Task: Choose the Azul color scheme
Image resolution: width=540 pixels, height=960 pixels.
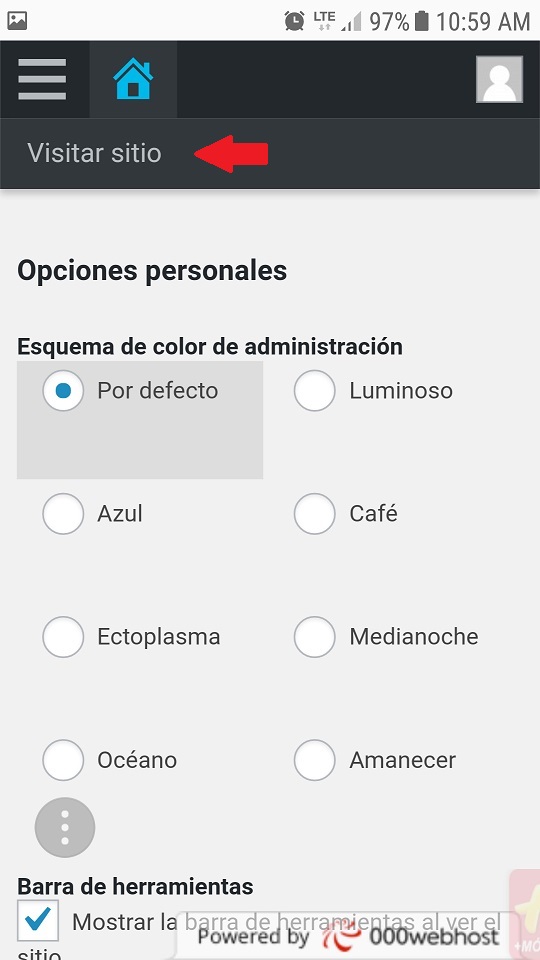Action: coord(63,514)
